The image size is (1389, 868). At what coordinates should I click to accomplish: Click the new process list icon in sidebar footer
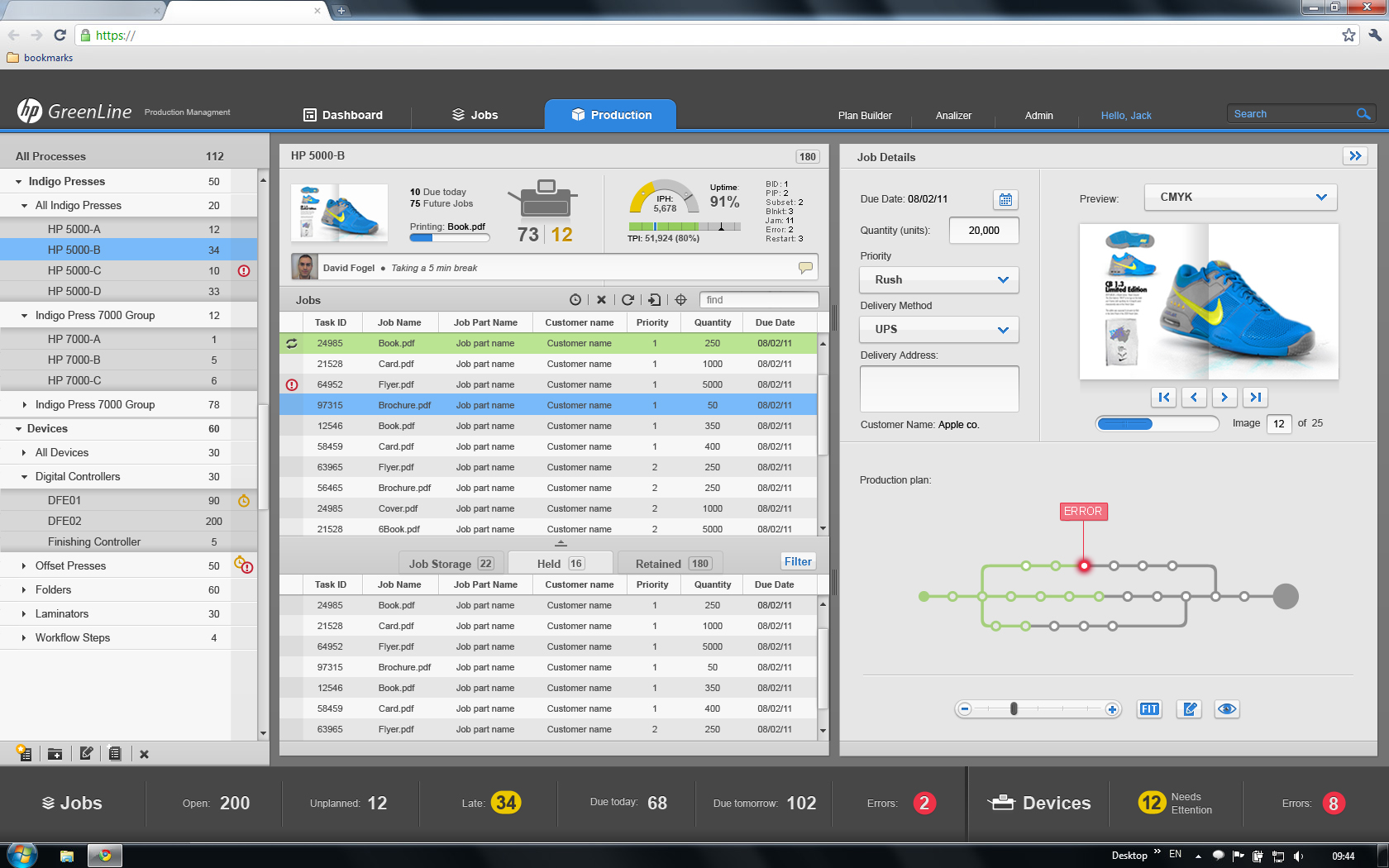pyautogui.click(x=24, y=753)
